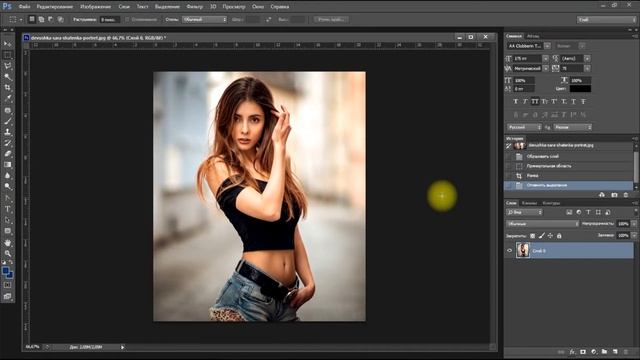640x360 pixels.
Task: Select the Hand tool
Action: pos(7,242)
